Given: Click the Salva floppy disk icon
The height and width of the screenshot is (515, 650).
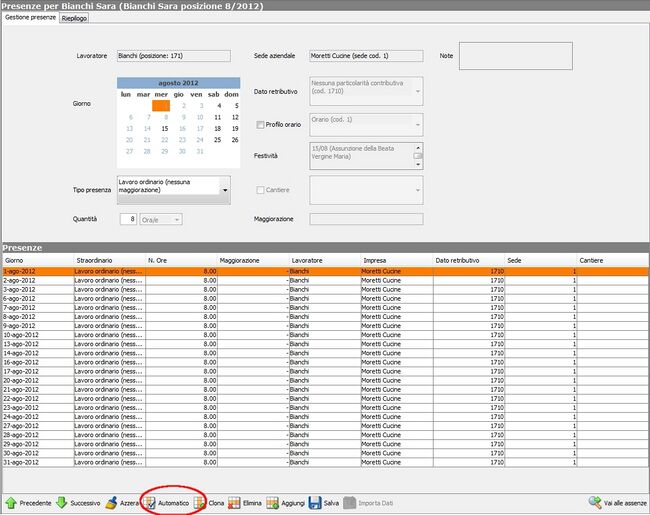Looking at the screenshot, I should click(314, 503).
